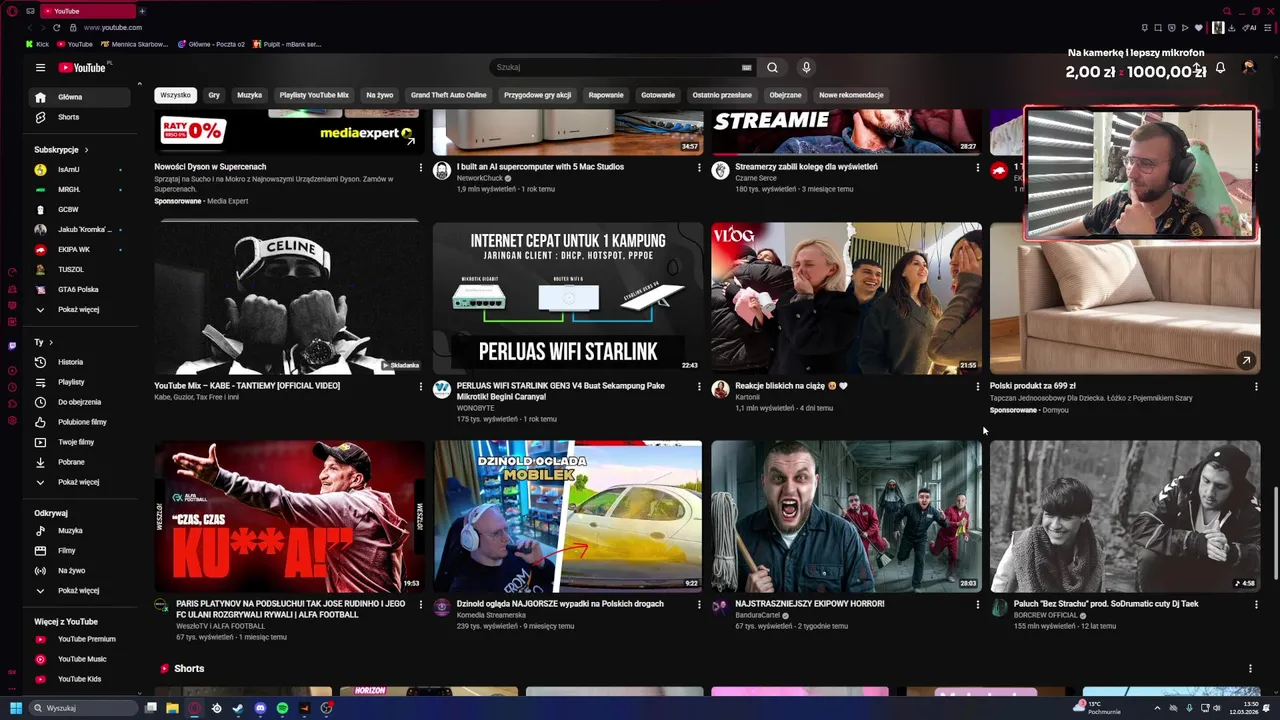Click the Opera browser menu logo
The image size is (1280, 720).
pos(12,11)
